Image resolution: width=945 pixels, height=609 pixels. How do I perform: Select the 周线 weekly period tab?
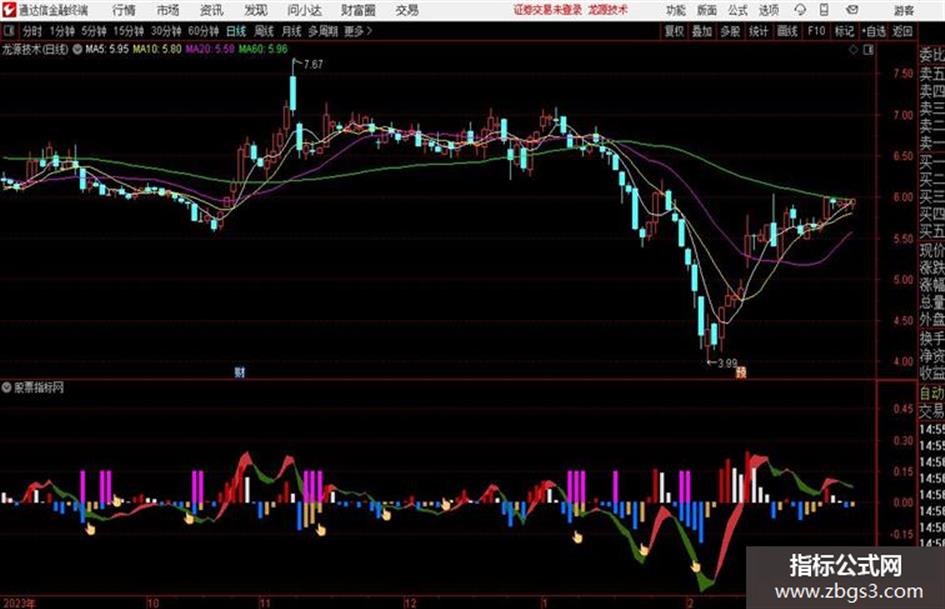tap(264, 31)
